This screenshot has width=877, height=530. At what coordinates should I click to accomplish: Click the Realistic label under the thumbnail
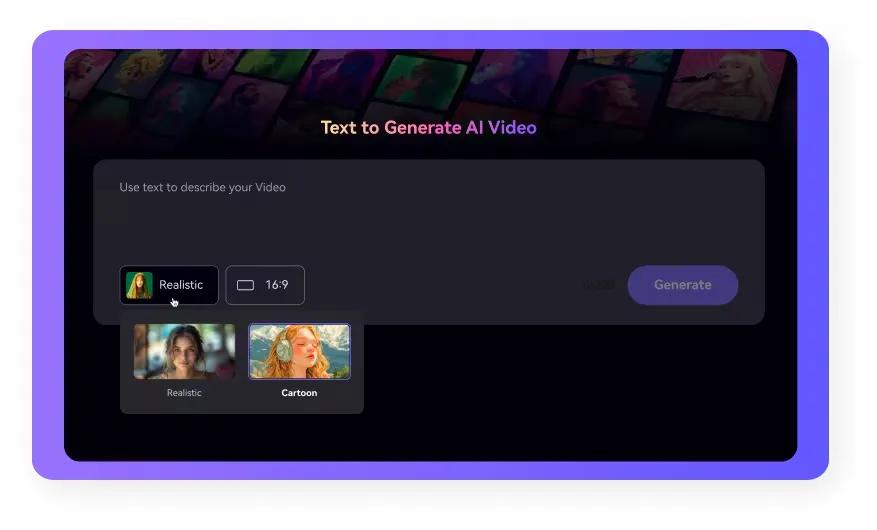pyautogui.click(x=184, y=393)
